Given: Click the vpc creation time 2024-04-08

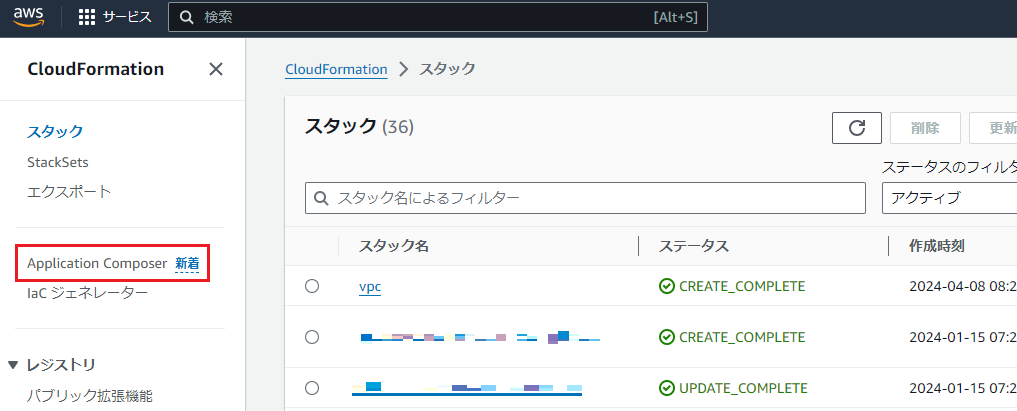Looking at the screenshot, I should tap(963, 286).
